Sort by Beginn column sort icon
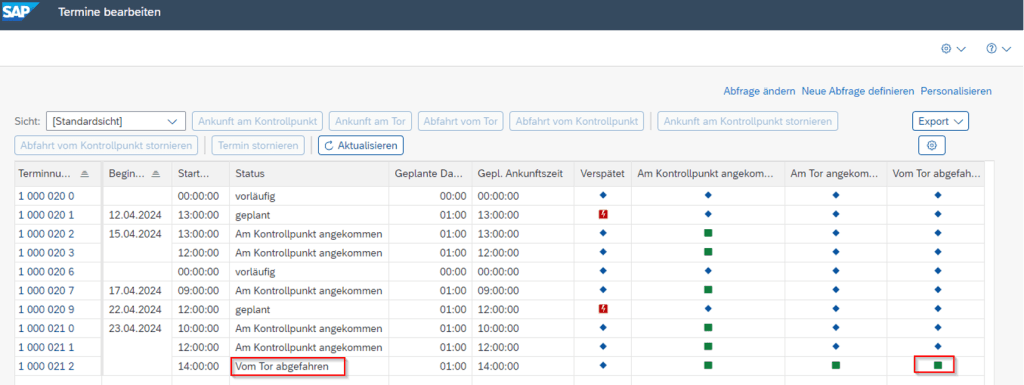Screen dimensions: 1024x385 [155, 174]
